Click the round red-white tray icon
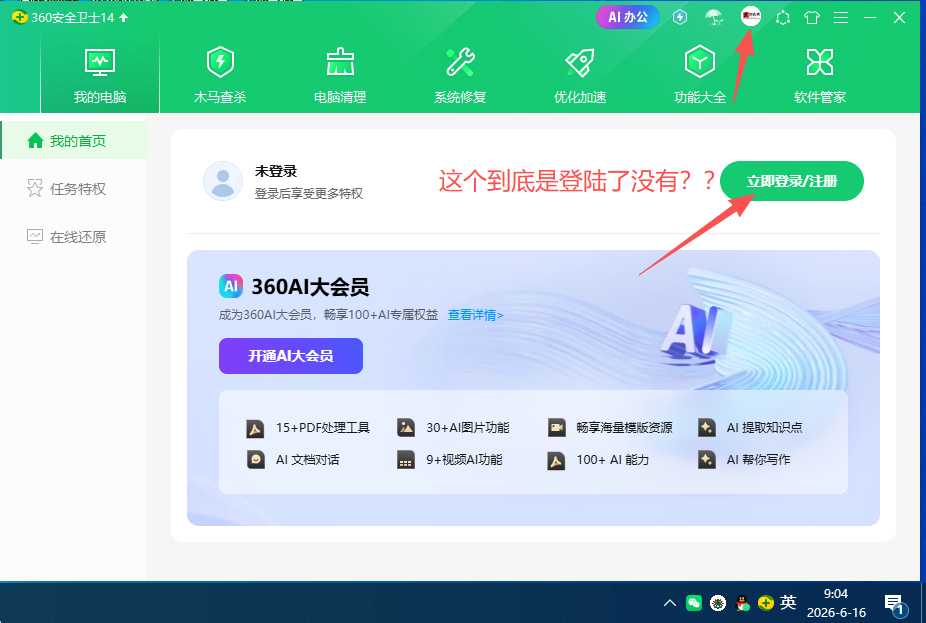The width and height of the screenshot is (926, 623). point(718,603)
